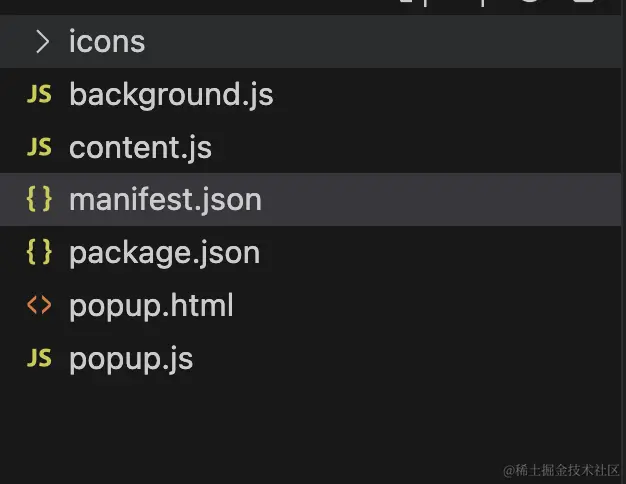Open the content.js file
The image size is (626, 484).
pos(140,148)
